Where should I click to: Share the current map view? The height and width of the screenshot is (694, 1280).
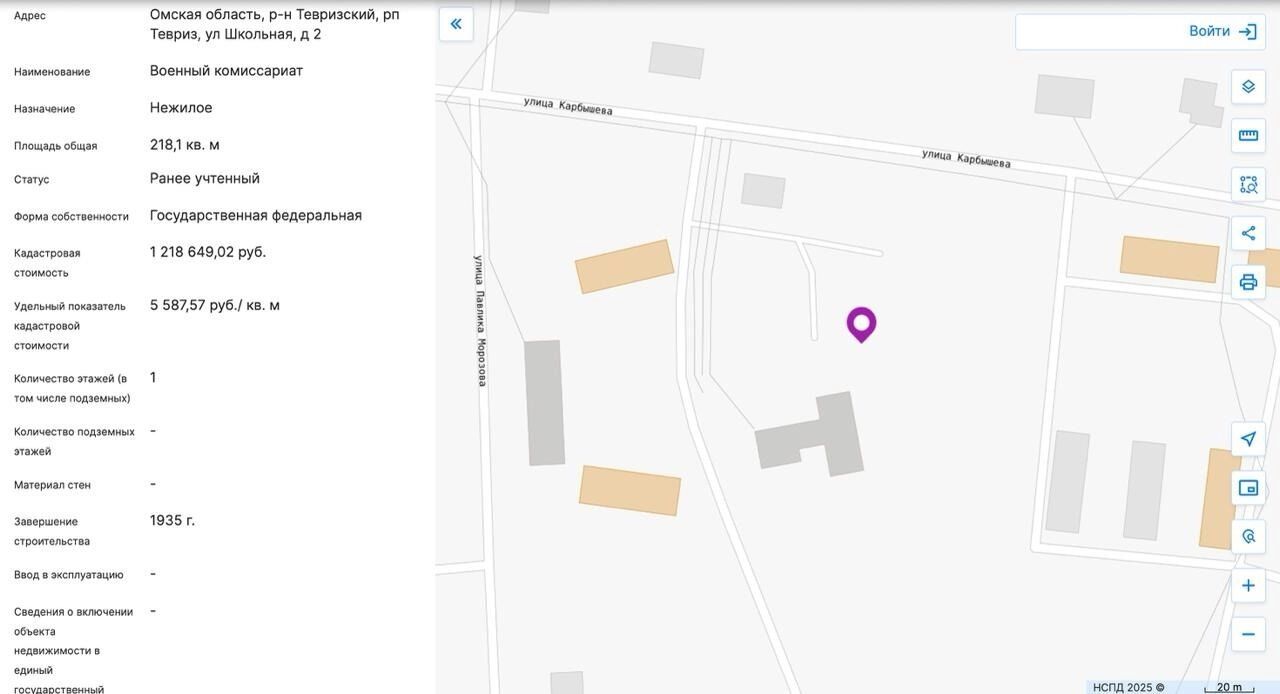(x=1248, y=233)
